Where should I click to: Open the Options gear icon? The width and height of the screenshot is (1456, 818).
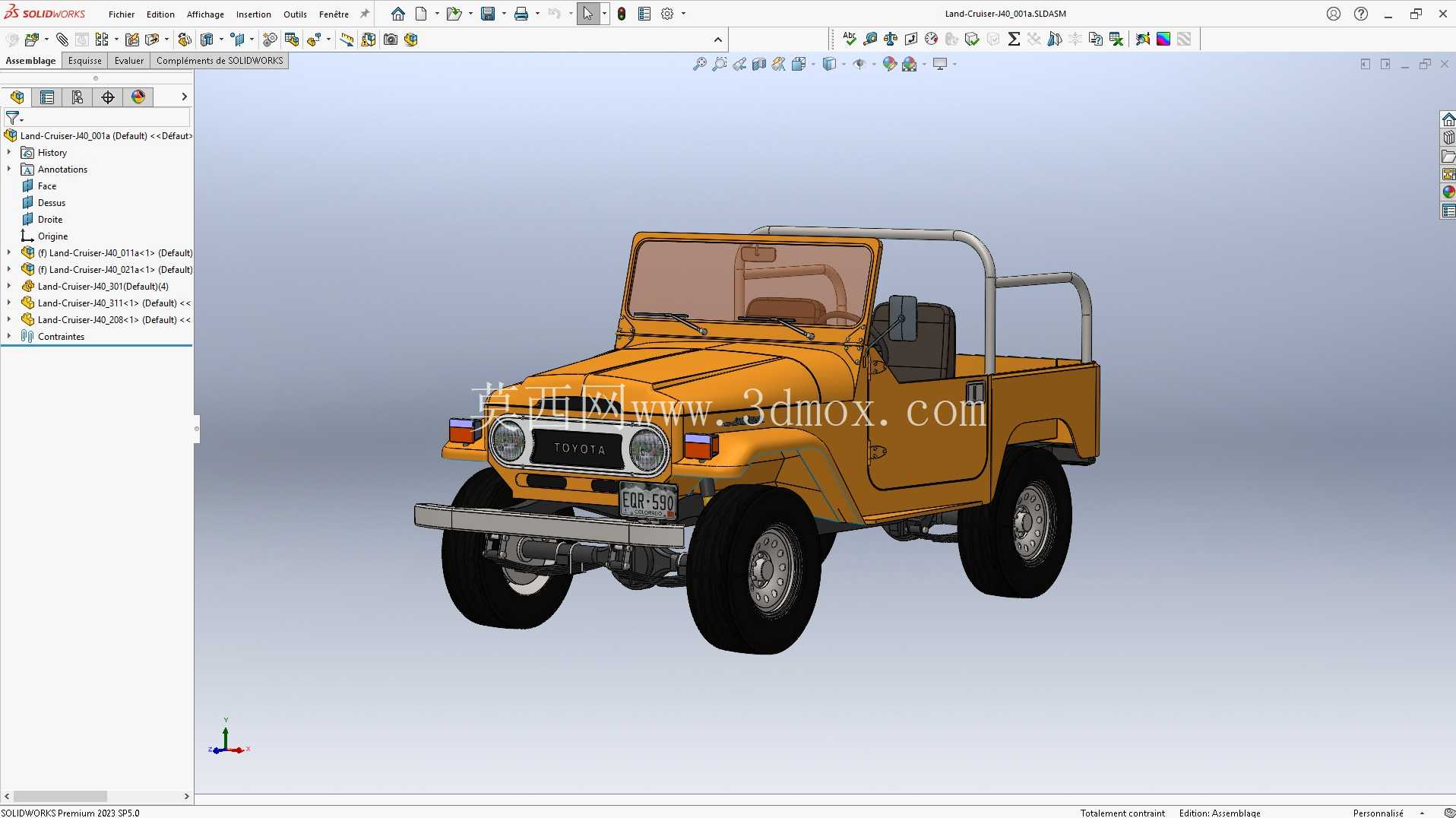(x=667, y=14)
